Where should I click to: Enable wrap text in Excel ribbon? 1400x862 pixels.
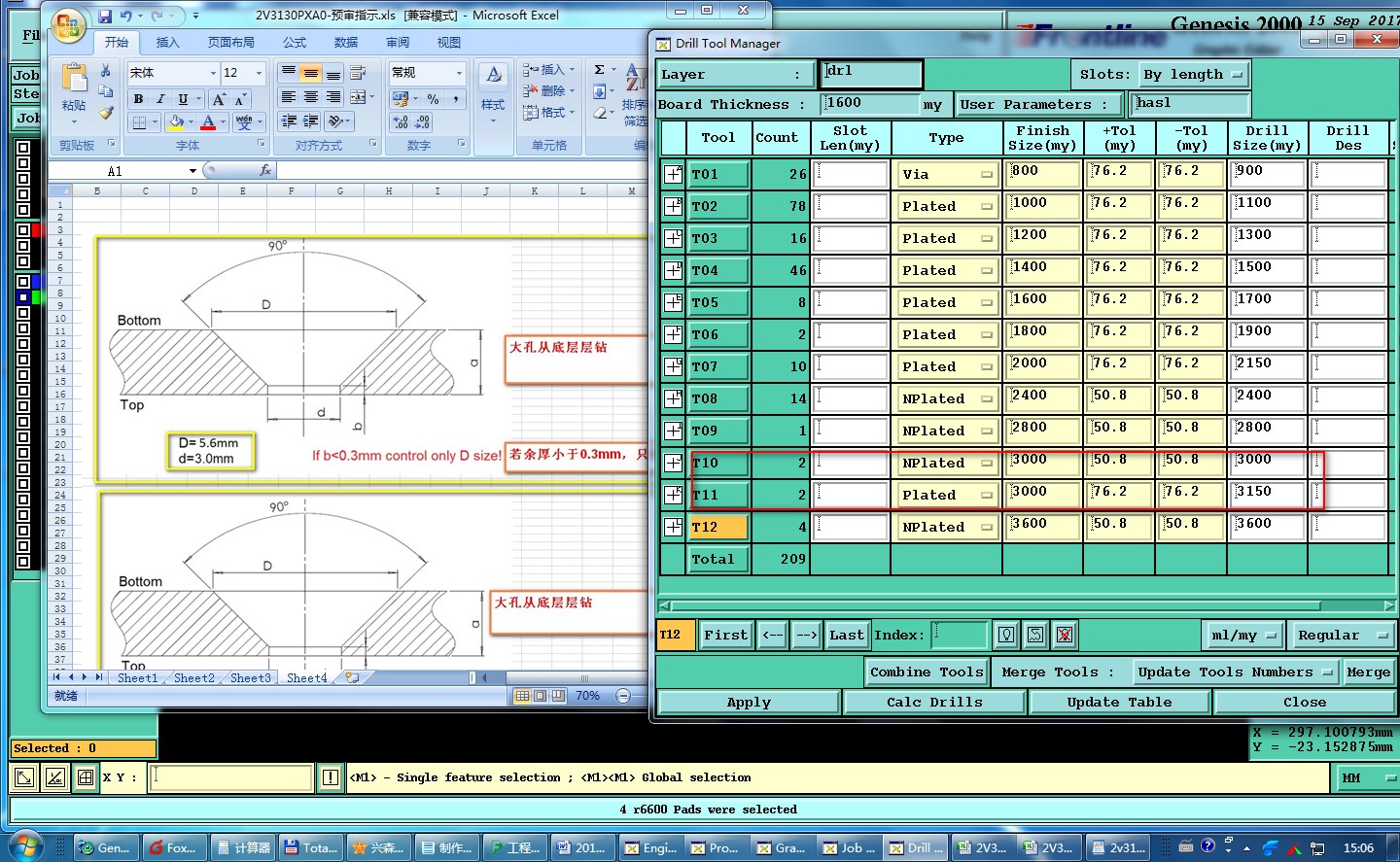click(x=358, y=73)
